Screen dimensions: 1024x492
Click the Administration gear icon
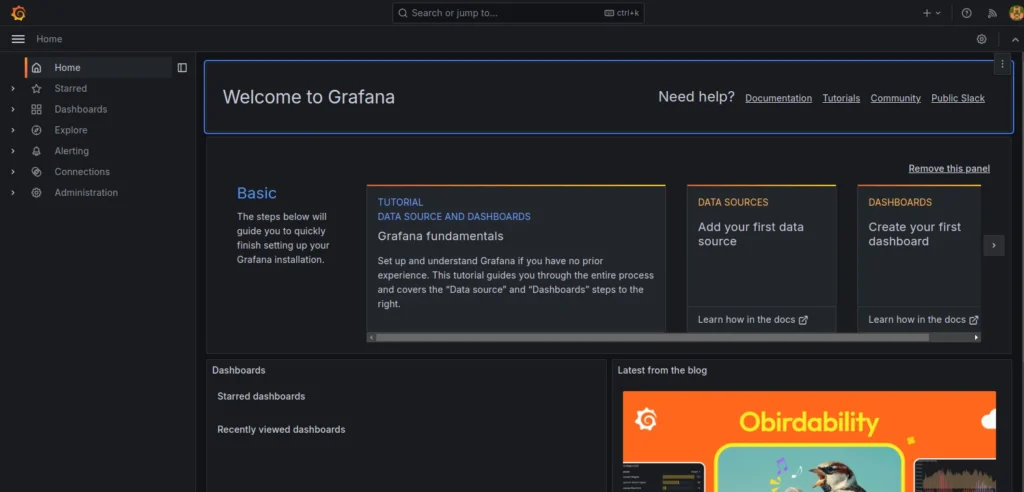pyautogui.click(x=37, y=193)
